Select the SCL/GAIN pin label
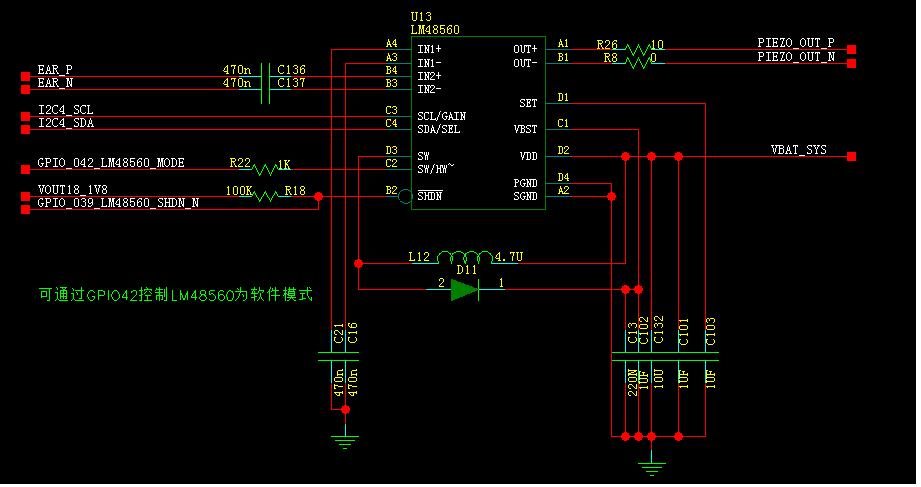The image size is (921, 487). (442, 116)
